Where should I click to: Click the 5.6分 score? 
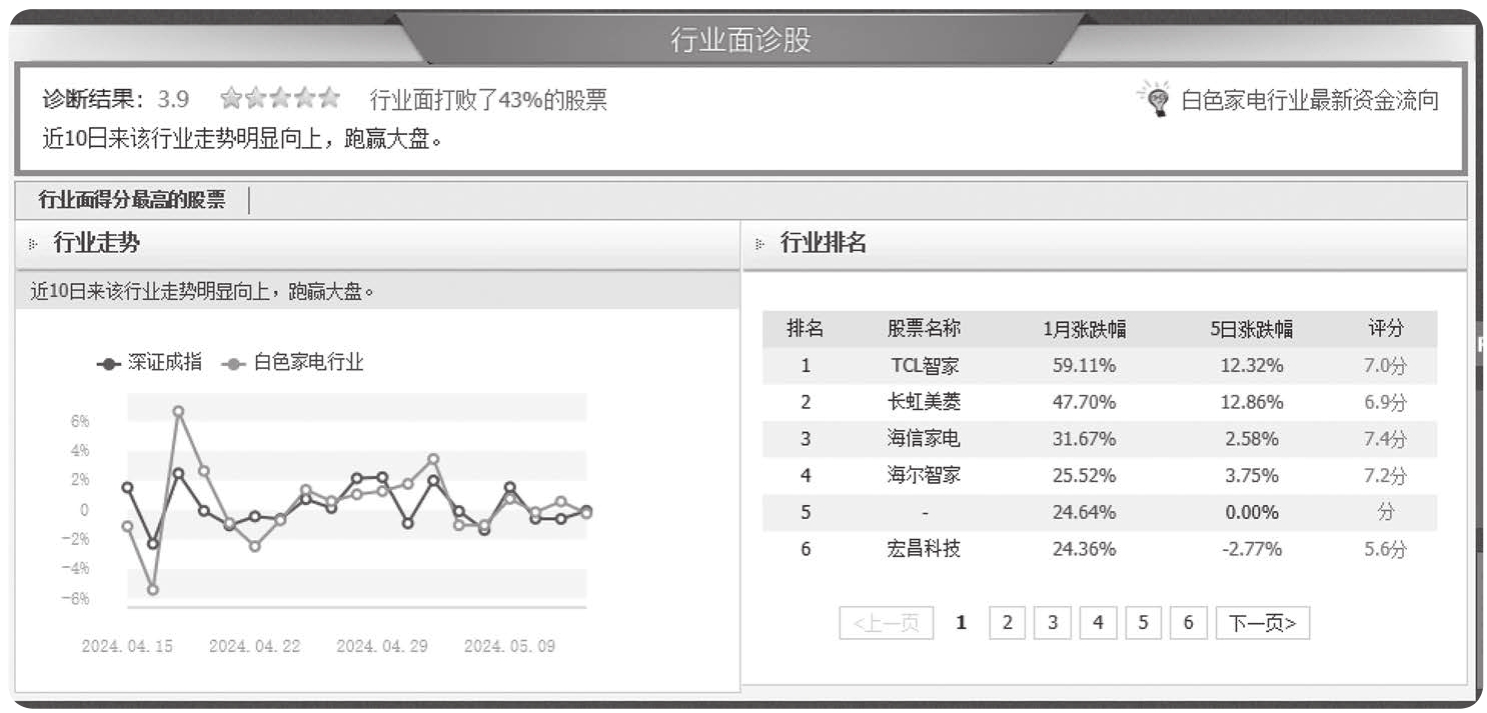pos(1385,549)
